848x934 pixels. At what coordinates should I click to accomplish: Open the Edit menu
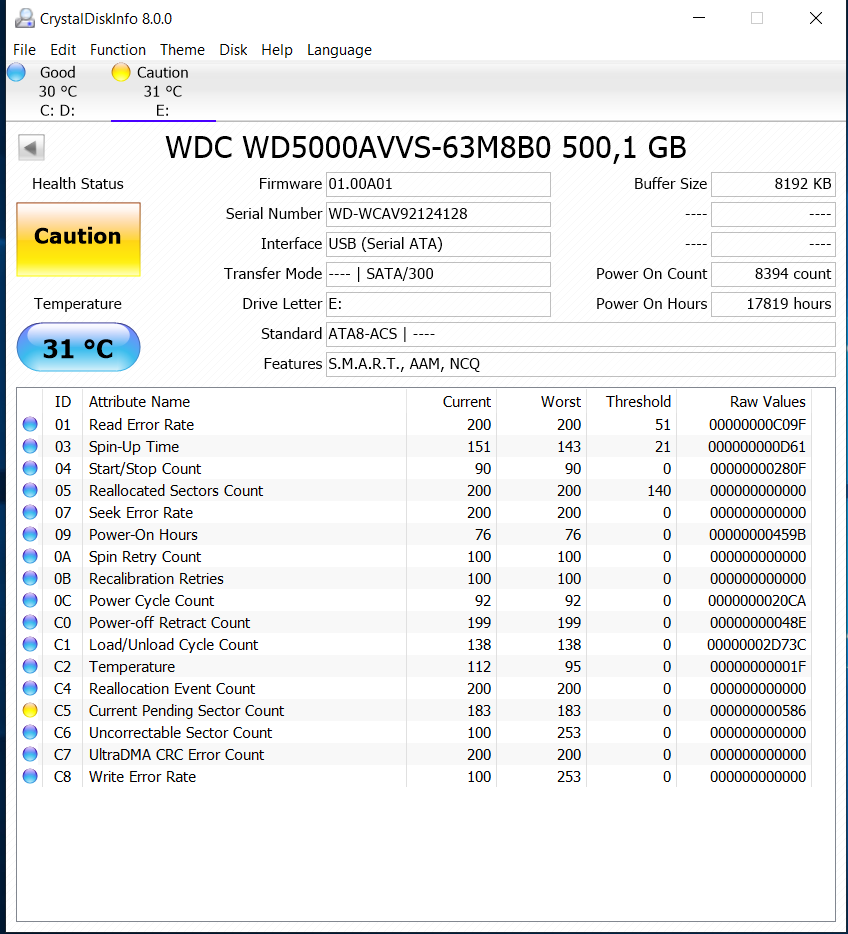point(63,50)
